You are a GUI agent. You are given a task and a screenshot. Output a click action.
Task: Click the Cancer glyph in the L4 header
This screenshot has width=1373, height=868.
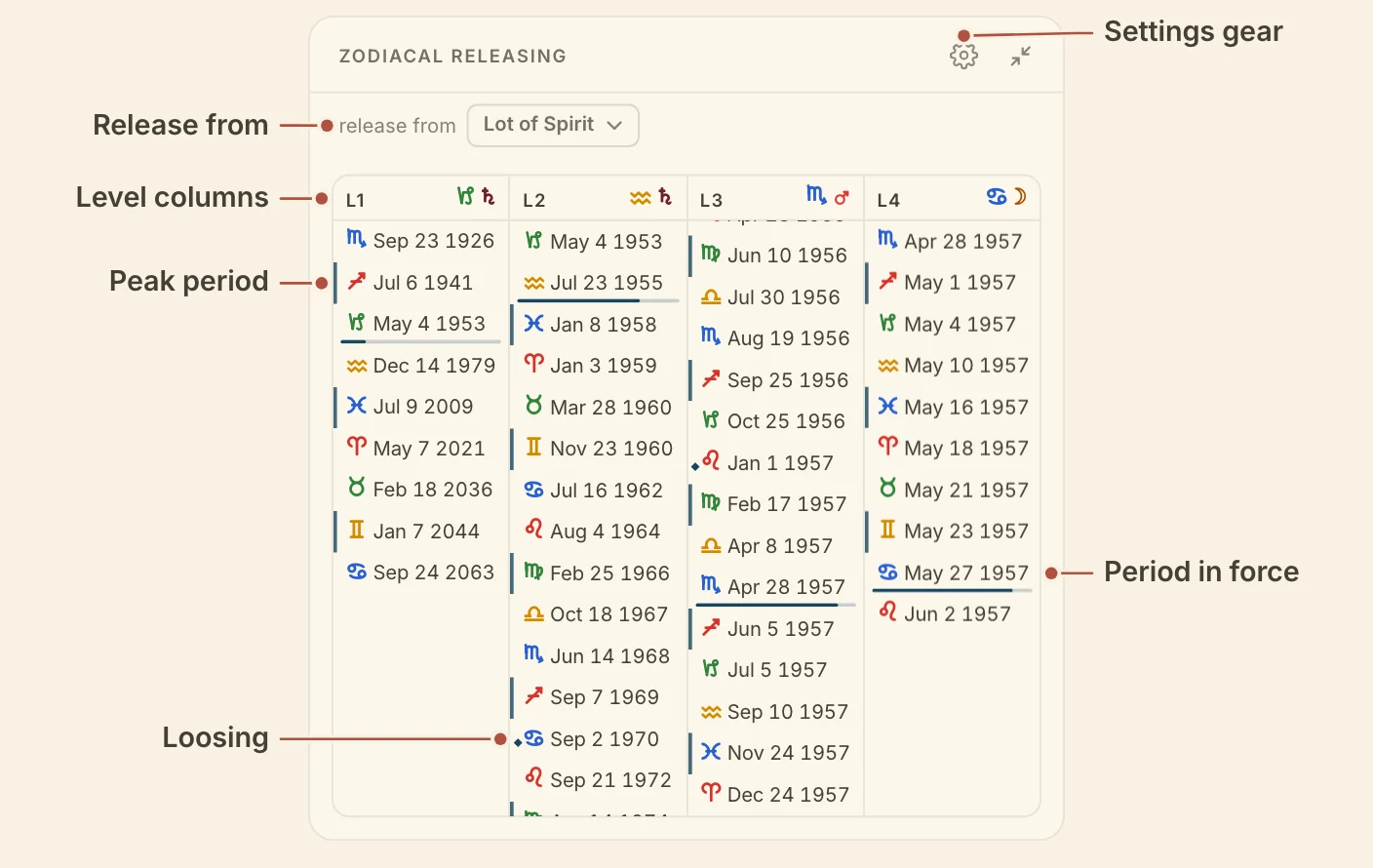996,197
